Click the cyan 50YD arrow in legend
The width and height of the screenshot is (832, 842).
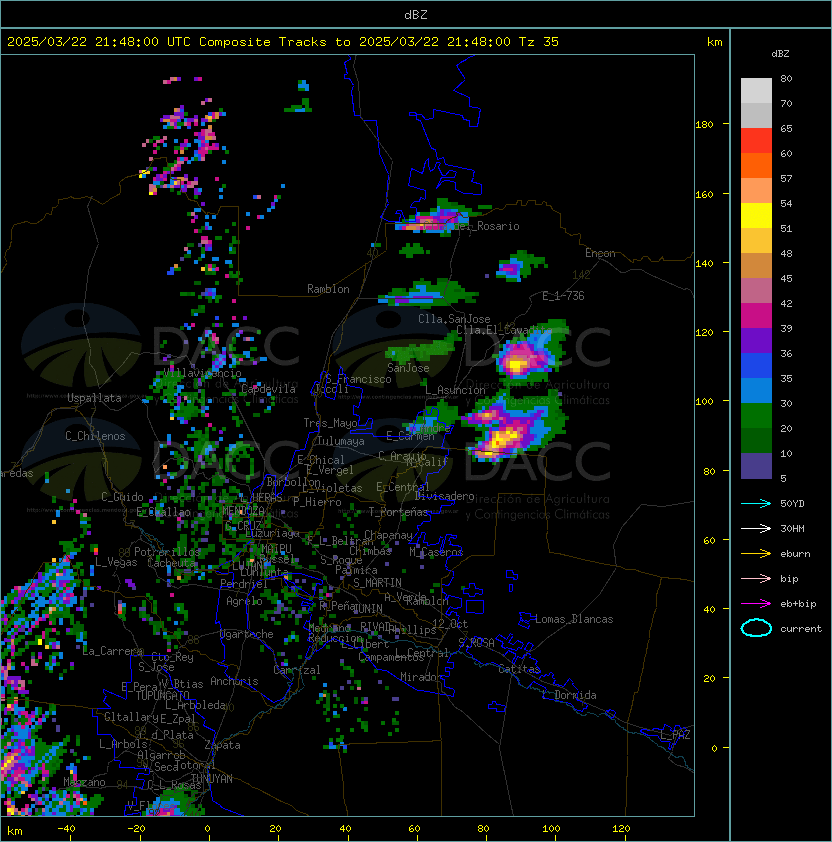click(756, 504)
